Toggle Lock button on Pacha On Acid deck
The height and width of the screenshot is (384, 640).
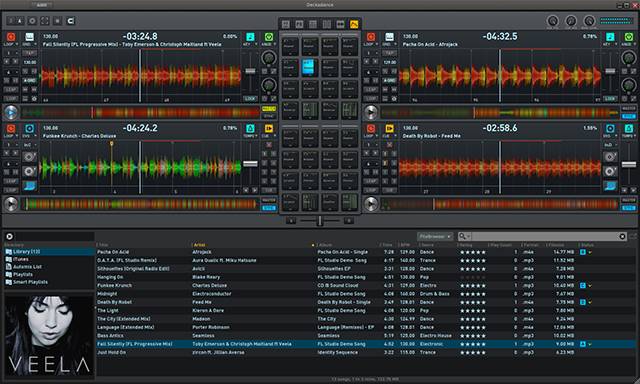(610, 99)
